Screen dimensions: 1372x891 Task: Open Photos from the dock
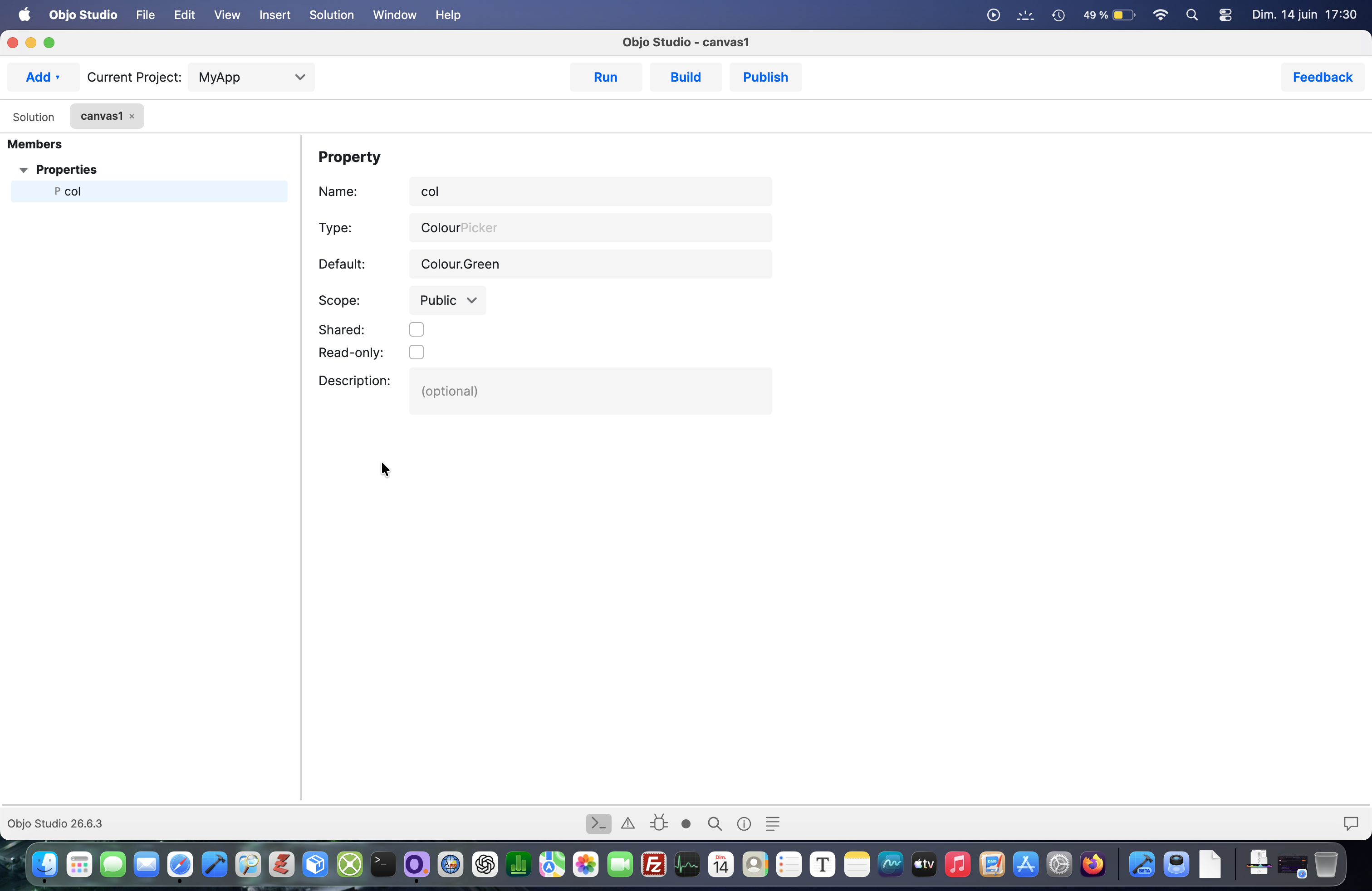coord(586,865)
